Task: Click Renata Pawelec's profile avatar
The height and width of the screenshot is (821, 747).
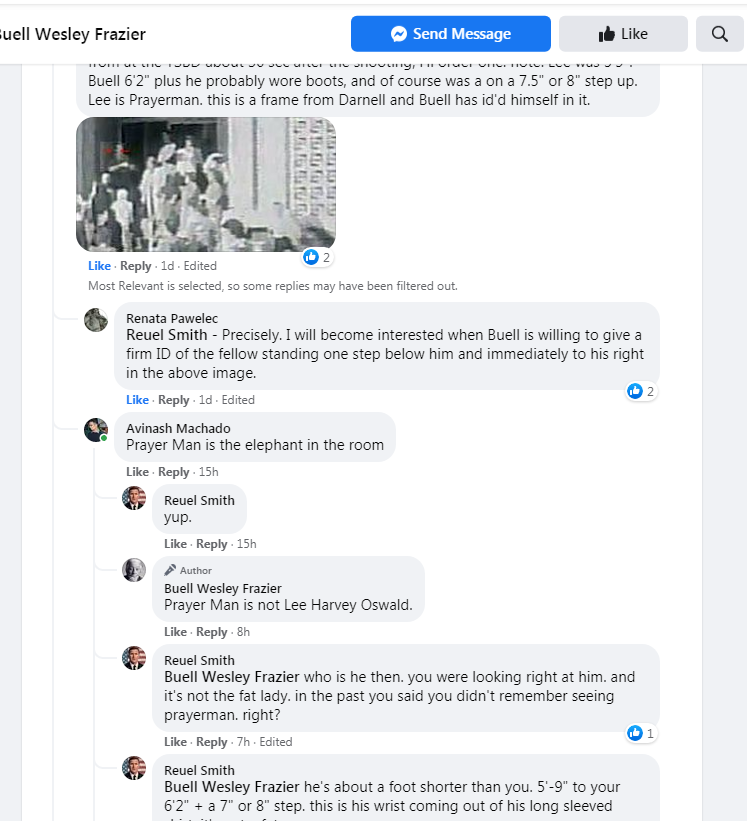Action: [96, 320]
